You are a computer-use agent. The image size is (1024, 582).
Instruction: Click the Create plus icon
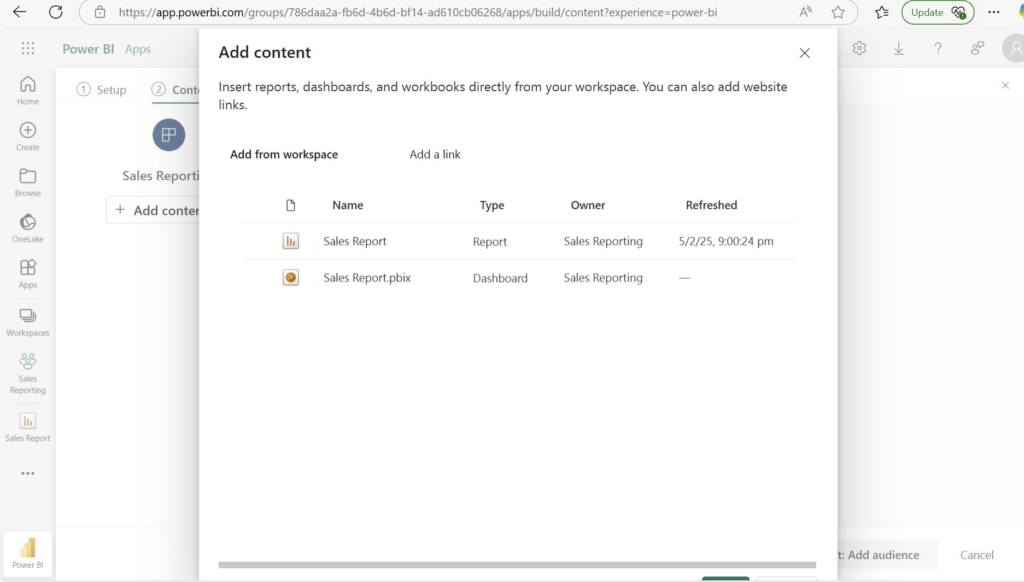tap(28, 136)
